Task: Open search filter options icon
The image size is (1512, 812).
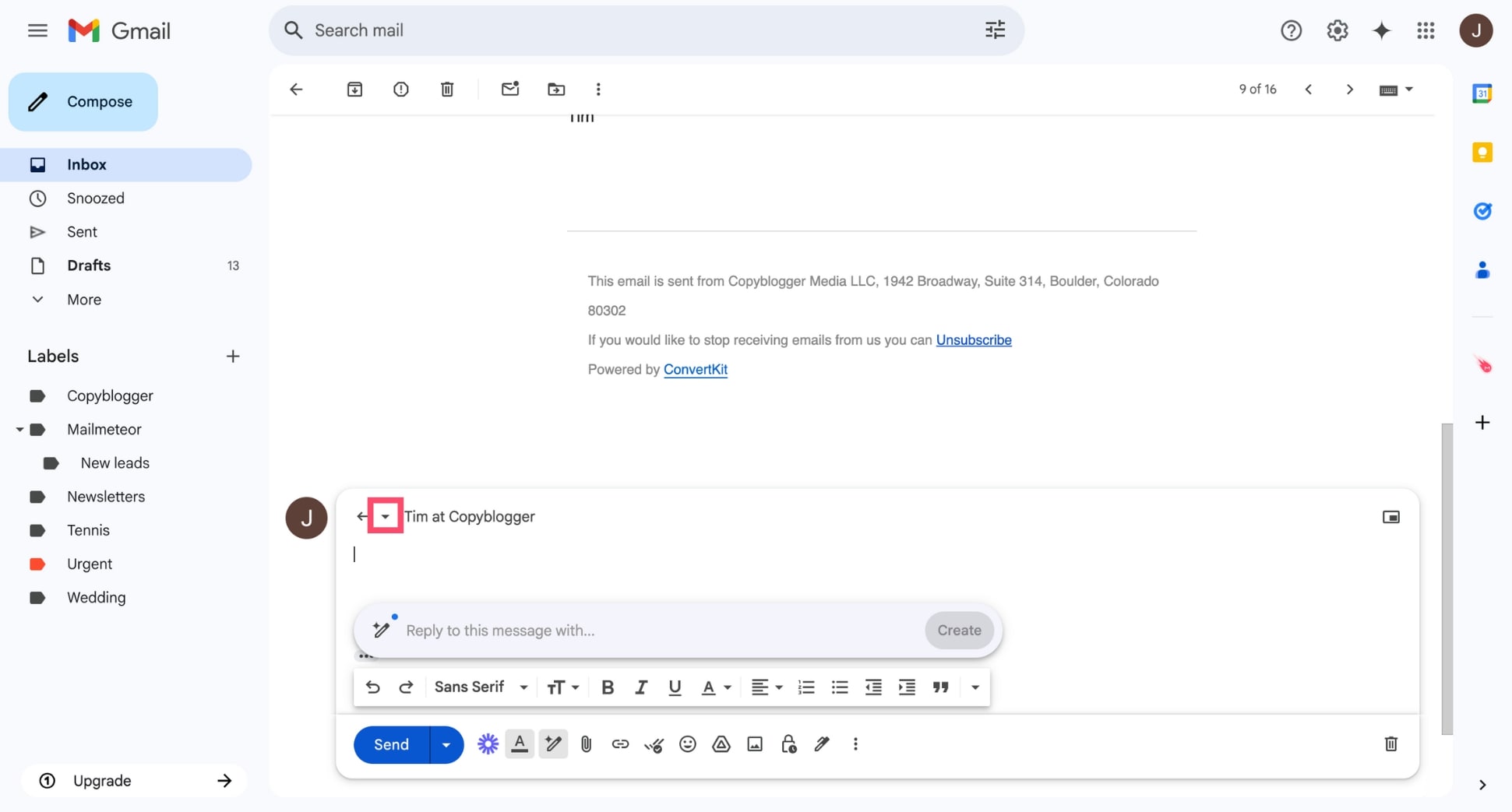Action: [x=995, y=30]
